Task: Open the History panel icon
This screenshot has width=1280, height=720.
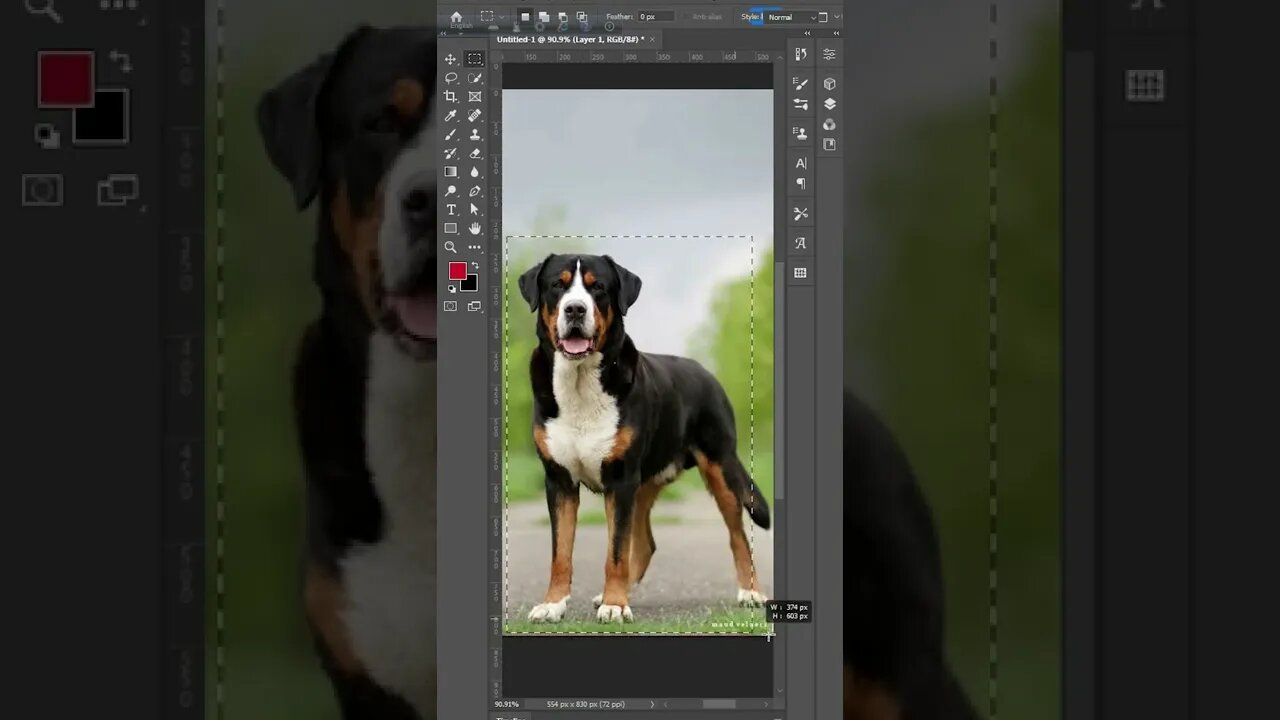Action: click(801, 54)
